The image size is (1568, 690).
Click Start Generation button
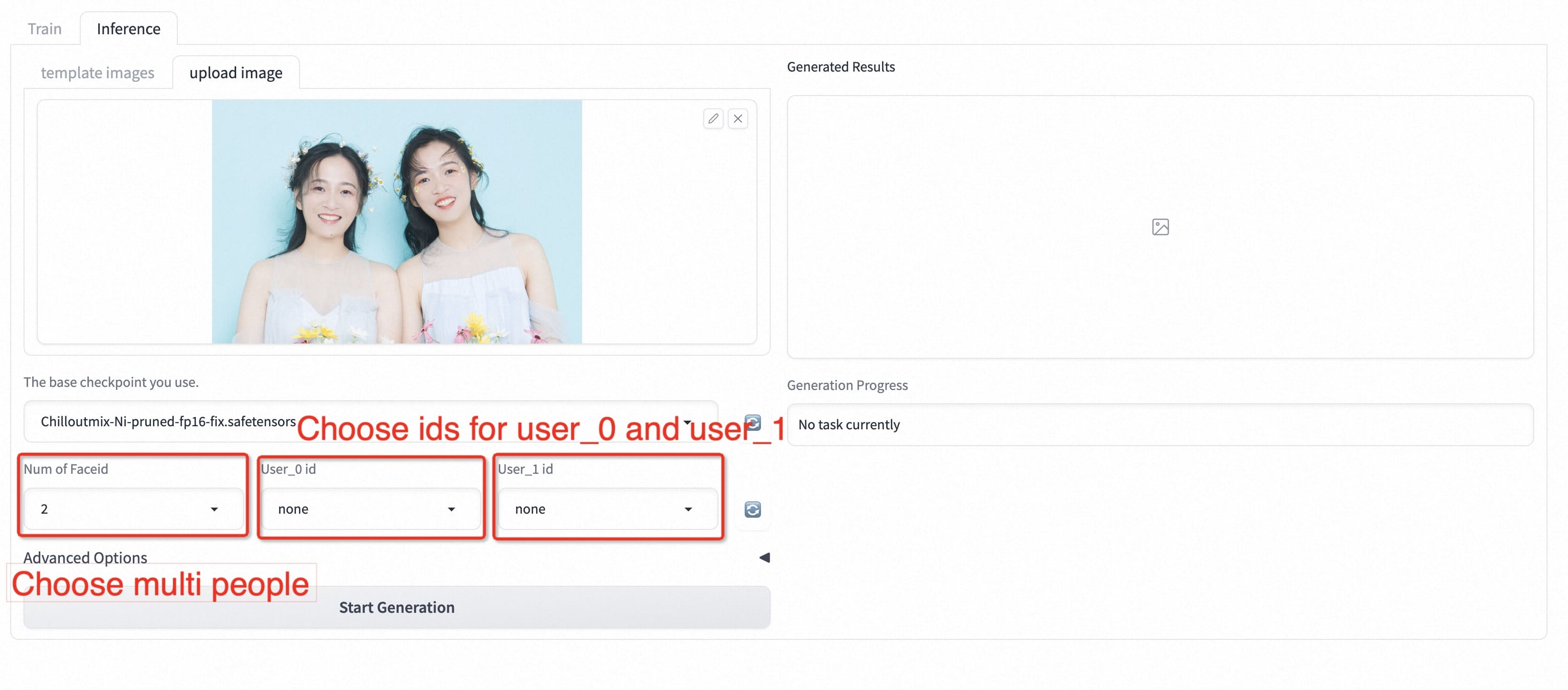pos(397,607)
